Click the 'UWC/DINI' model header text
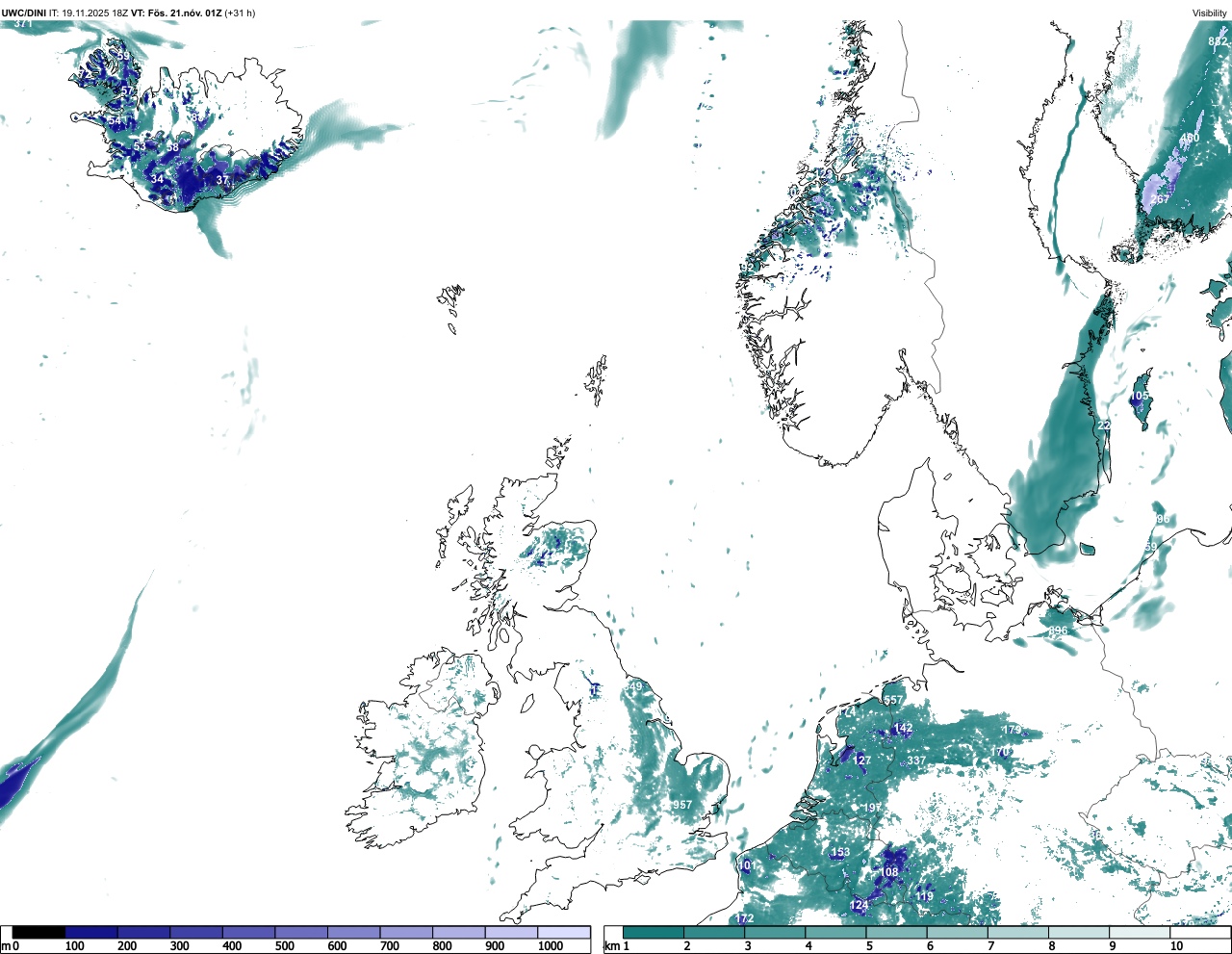Screen dimensions: 1232x954 pyautogui.click(x=24, y=13)
